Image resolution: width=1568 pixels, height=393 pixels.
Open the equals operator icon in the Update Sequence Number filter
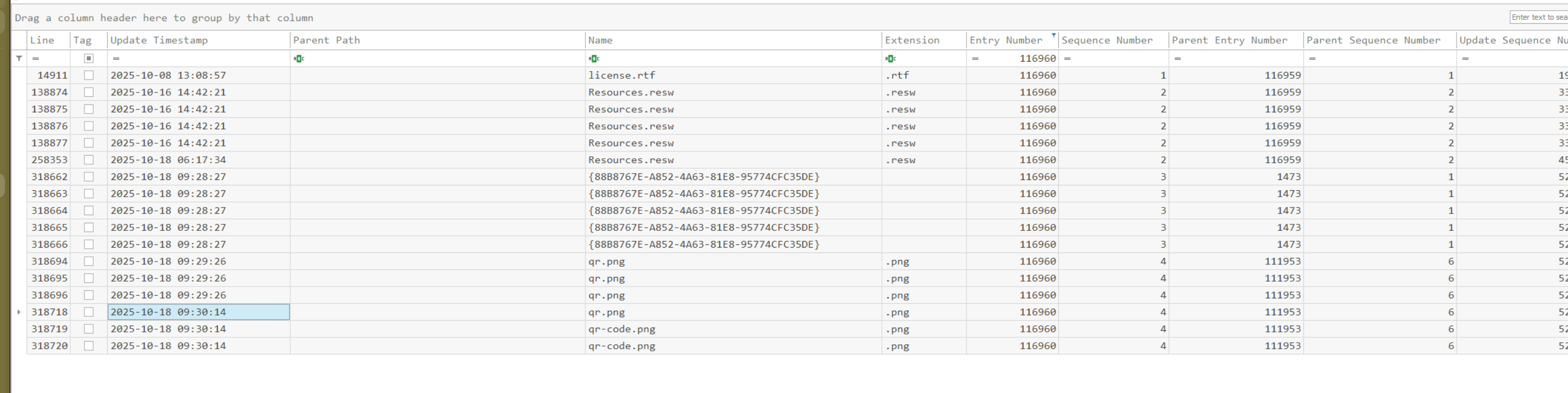coord(1465,58)
